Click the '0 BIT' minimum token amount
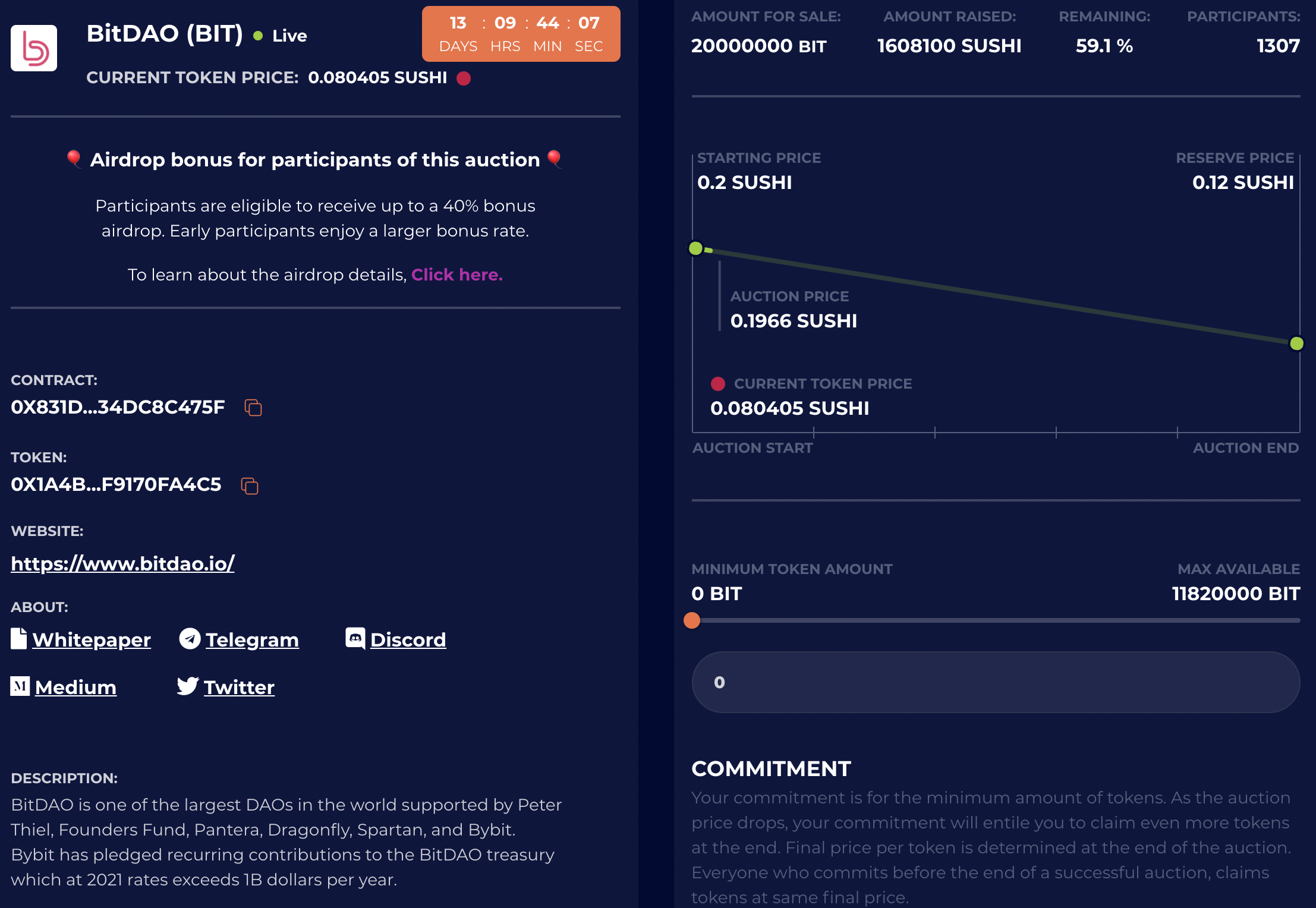The image size is (1316, 908). (717, 594)
